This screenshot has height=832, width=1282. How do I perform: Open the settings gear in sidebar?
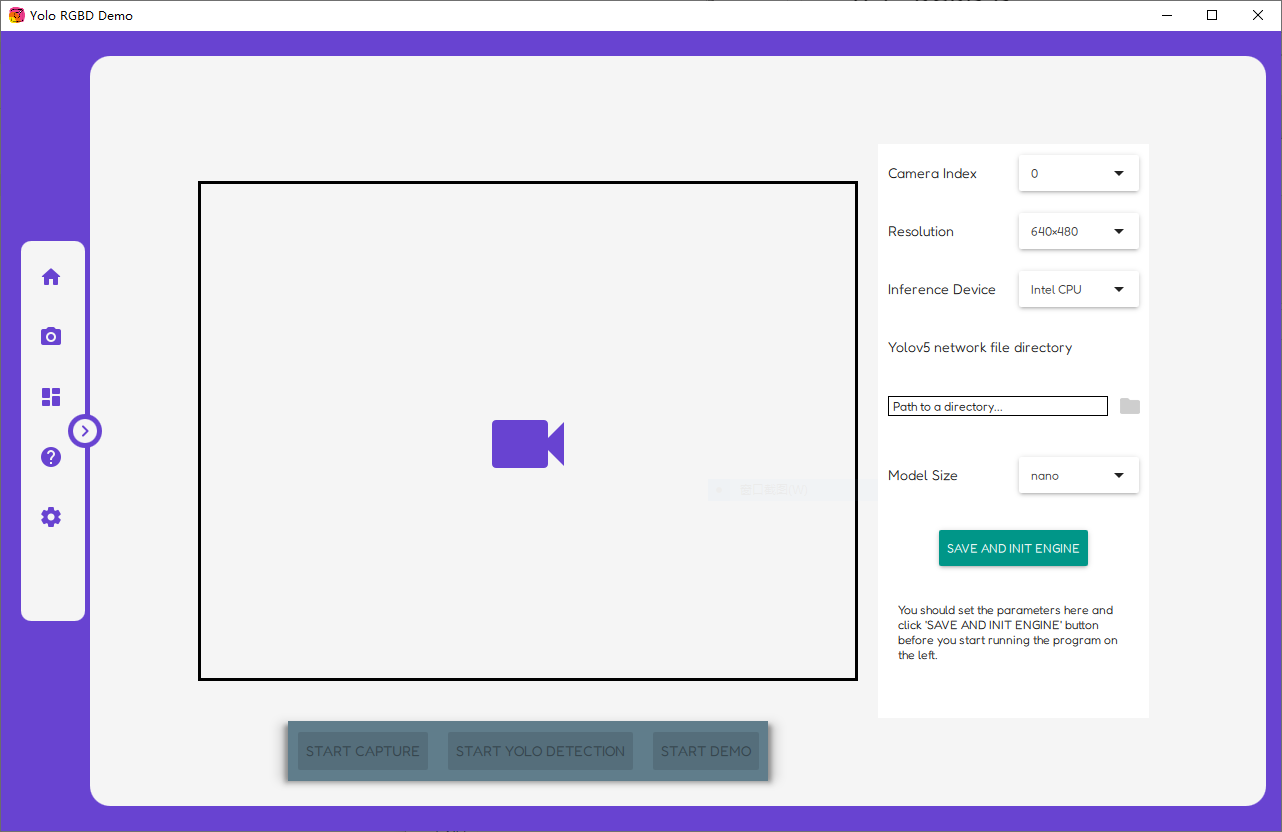(51, 517)
